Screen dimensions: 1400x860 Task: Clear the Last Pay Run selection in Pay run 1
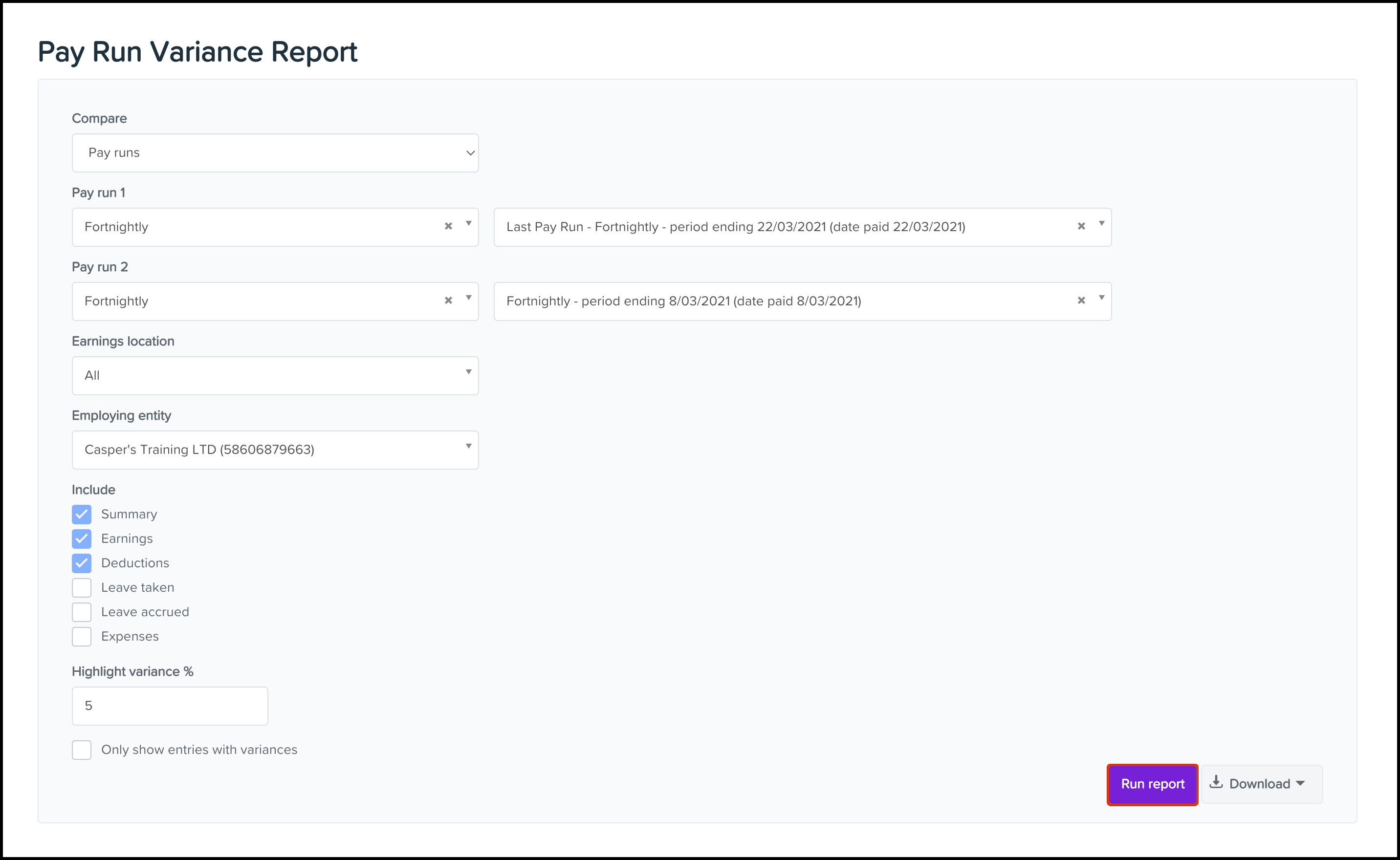coord(1081,226)
